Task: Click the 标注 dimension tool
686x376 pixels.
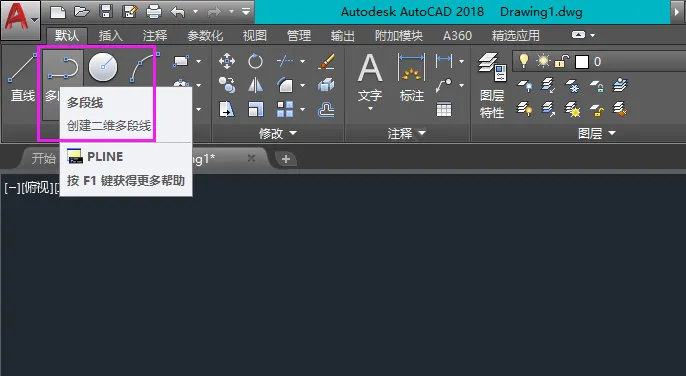Action: pyautogui.click(x=411, y=77)
